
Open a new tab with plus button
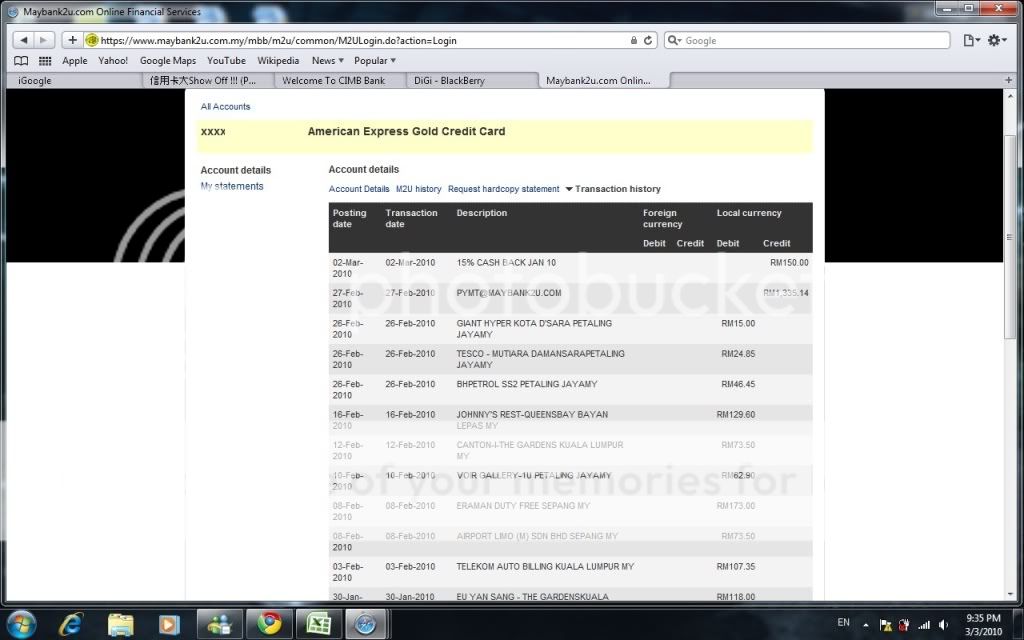tap(1008, 80)
